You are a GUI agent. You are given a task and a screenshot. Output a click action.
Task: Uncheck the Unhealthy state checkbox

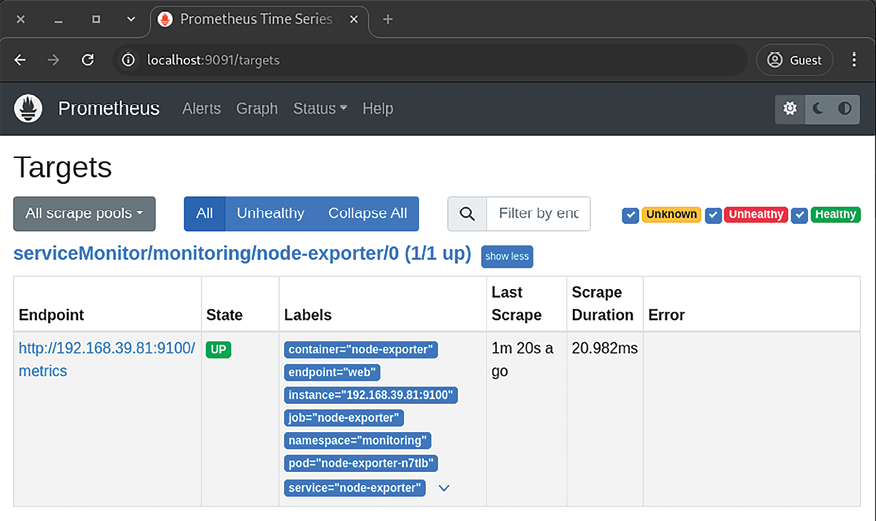click(713, 215)
